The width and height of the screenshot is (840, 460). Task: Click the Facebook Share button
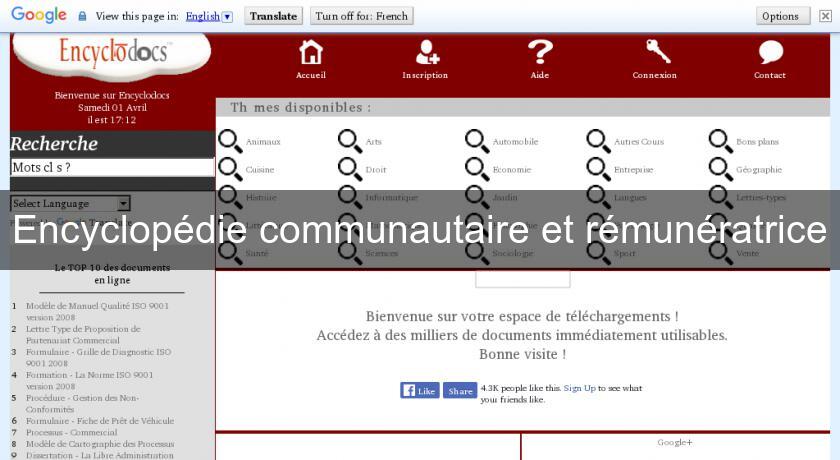[460, 391]
